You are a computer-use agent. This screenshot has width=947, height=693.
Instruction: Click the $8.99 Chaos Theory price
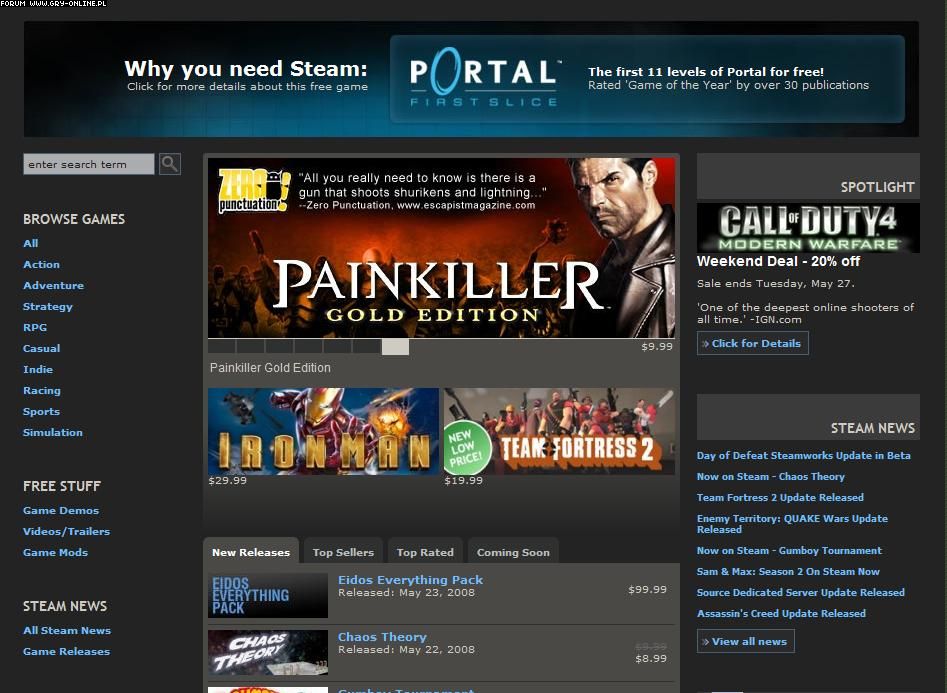tap(651, 659)
